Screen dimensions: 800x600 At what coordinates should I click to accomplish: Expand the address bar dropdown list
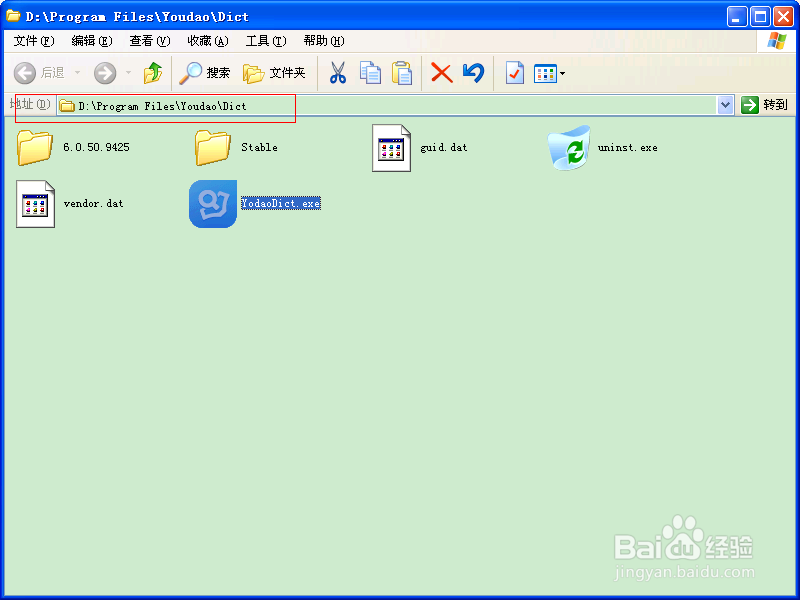pyautogui.click(x=726, y=106)
